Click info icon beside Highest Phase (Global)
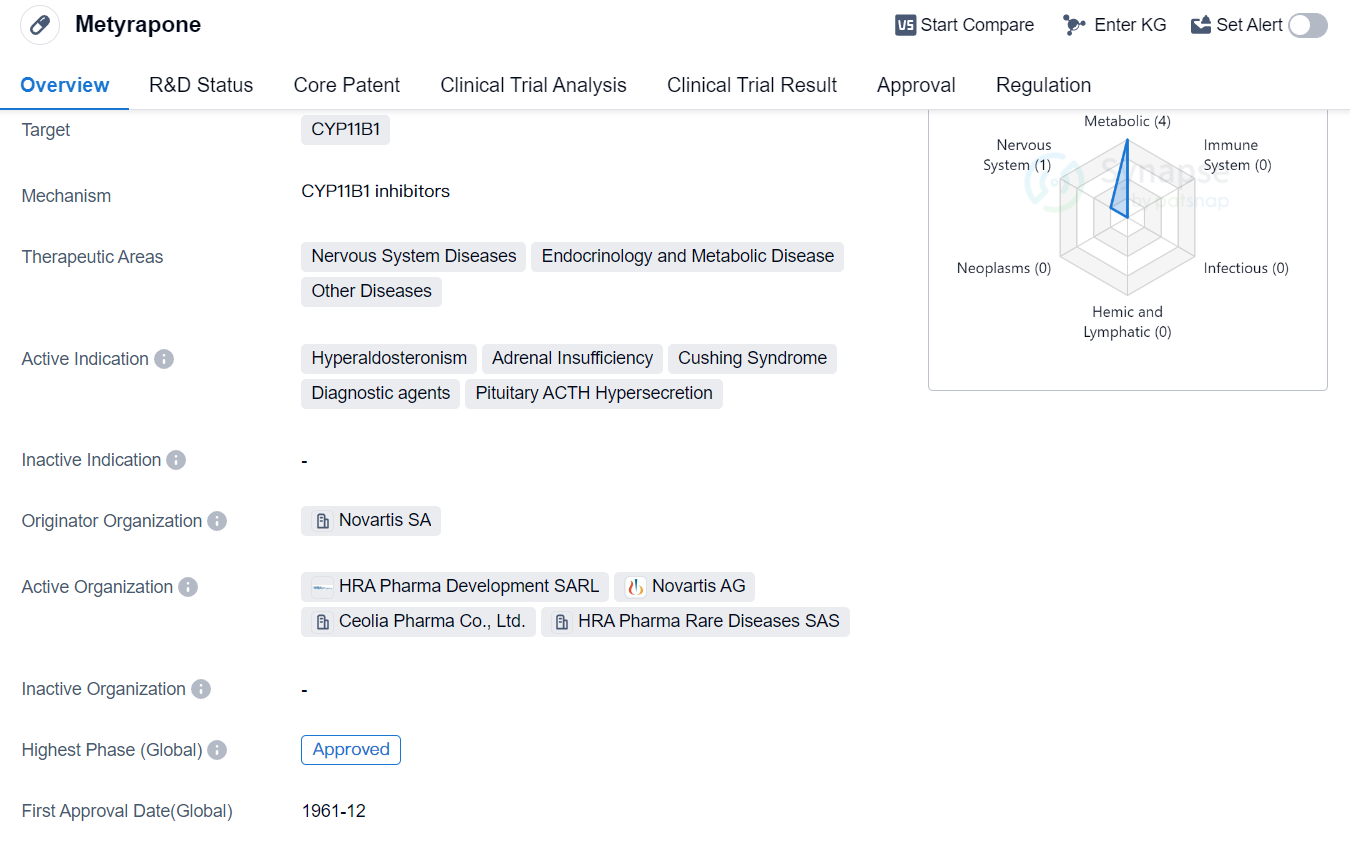The height and width of the screenshot is (845, 1350). (x=217, y=750)
